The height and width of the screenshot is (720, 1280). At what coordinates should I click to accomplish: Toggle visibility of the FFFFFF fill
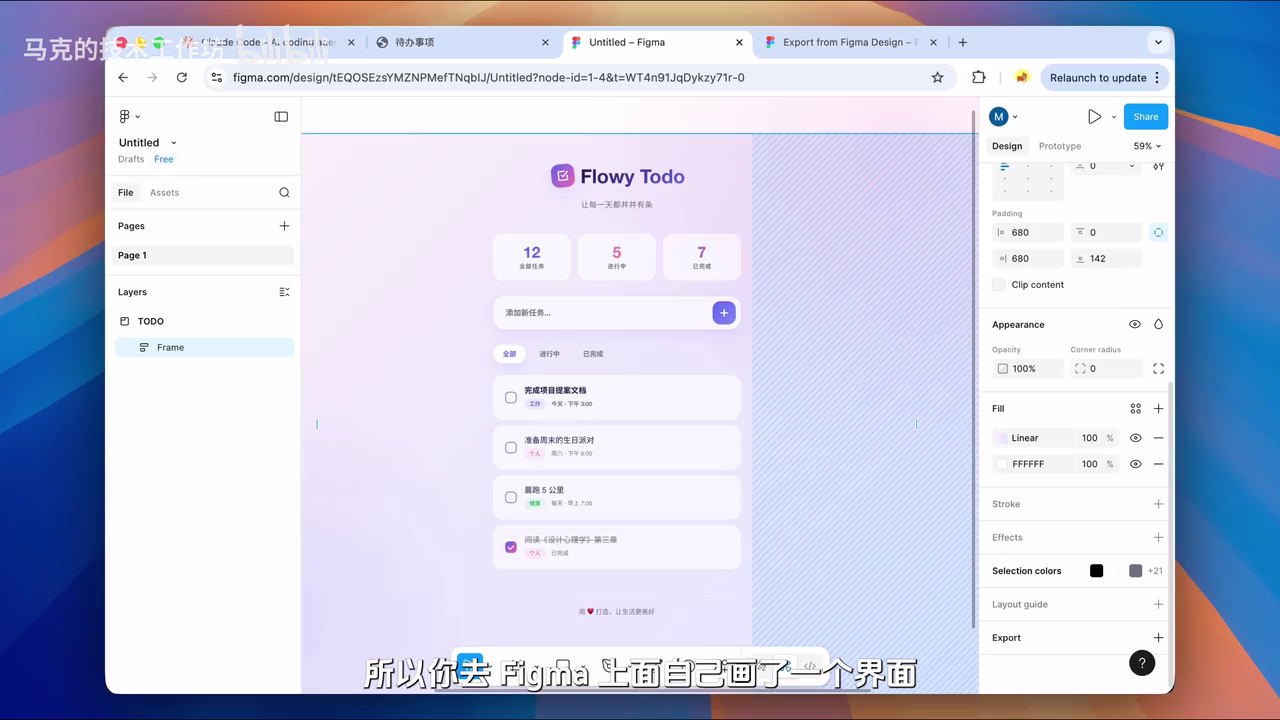[x=1135, y=464]
